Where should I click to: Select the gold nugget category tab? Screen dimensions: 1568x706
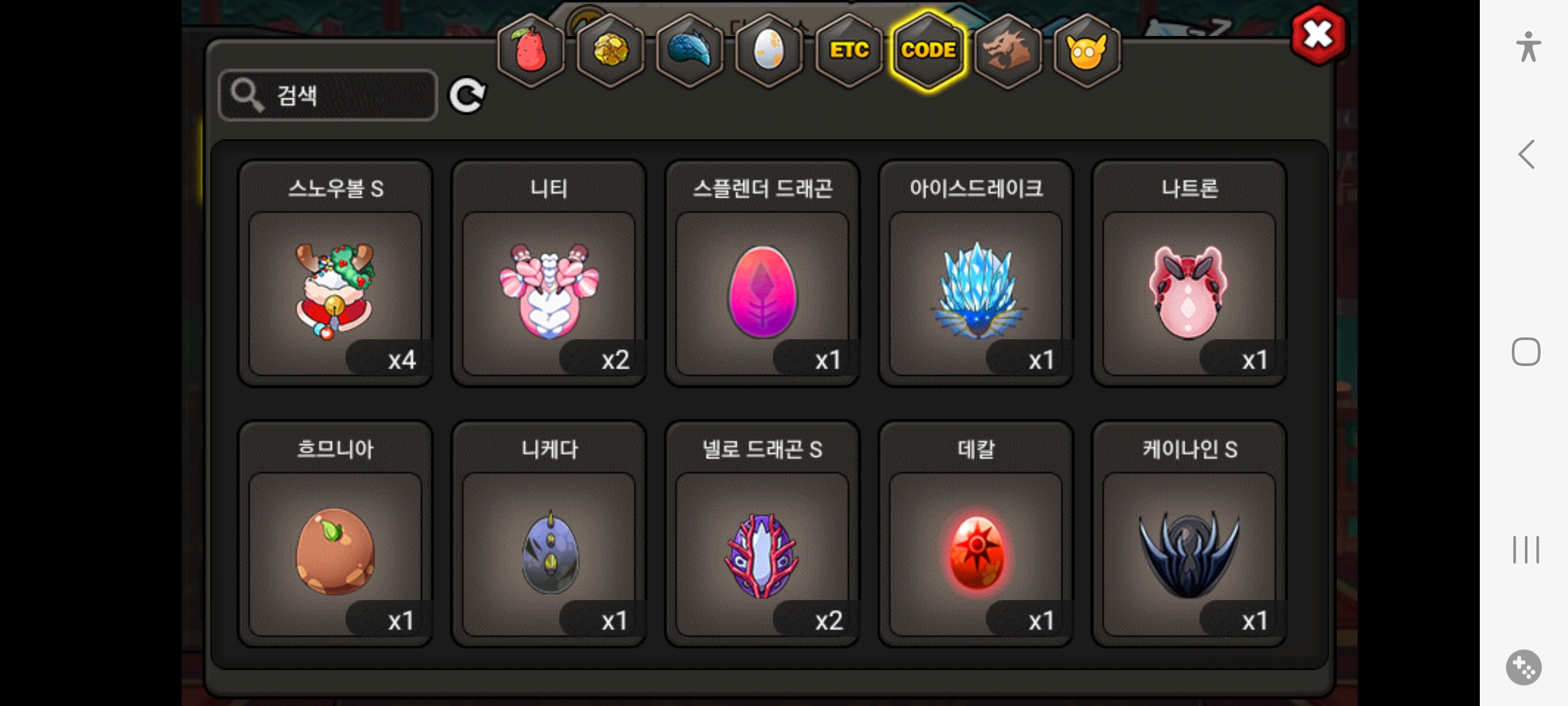pos(611,50)
